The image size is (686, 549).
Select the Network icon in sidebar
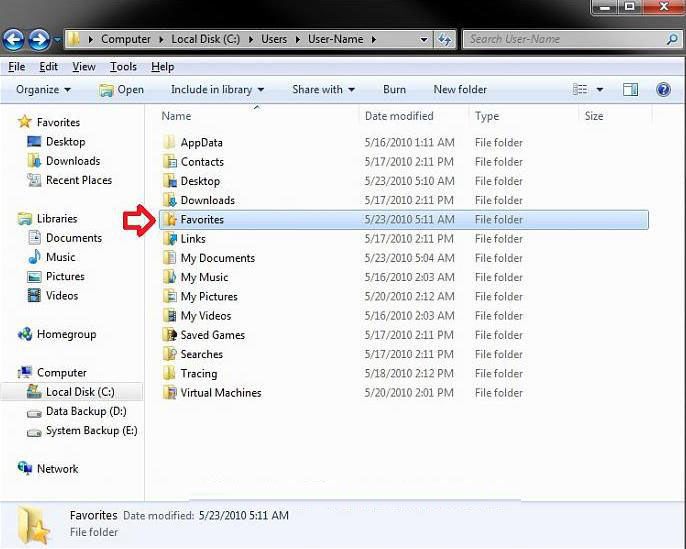(x=25, y=468)
